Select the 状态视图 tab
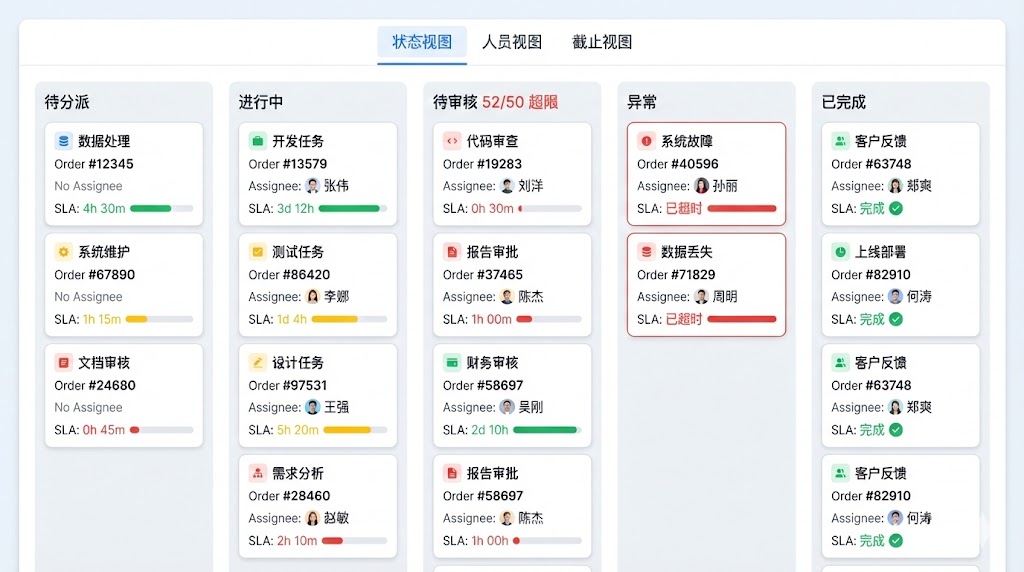 (422, 42)
